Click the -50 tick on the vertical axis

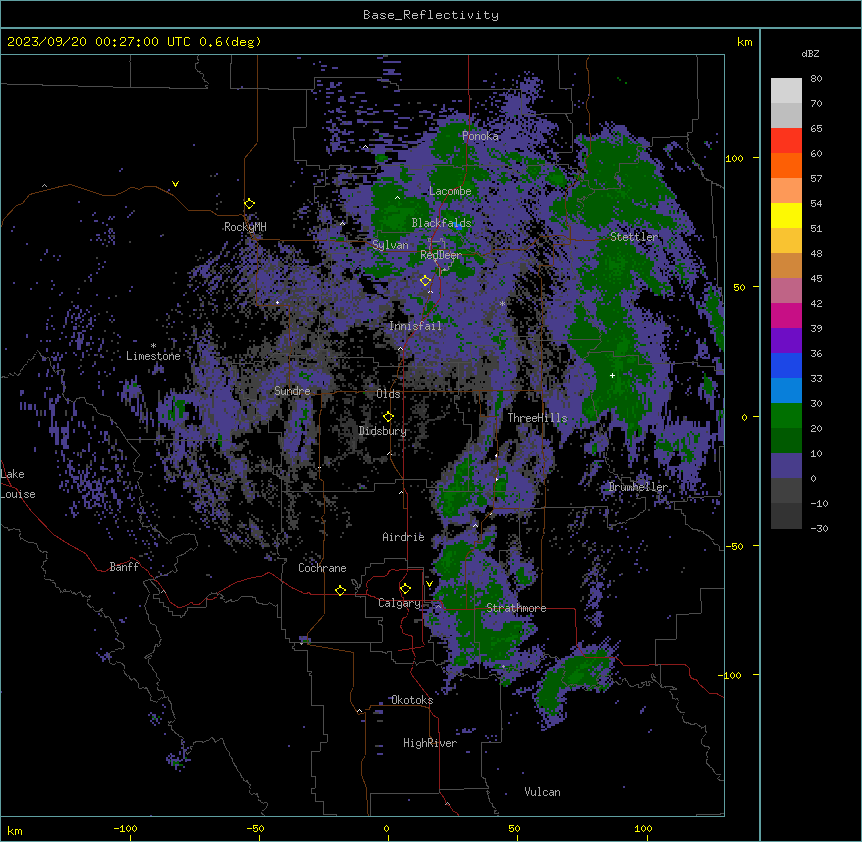[734, 546]
